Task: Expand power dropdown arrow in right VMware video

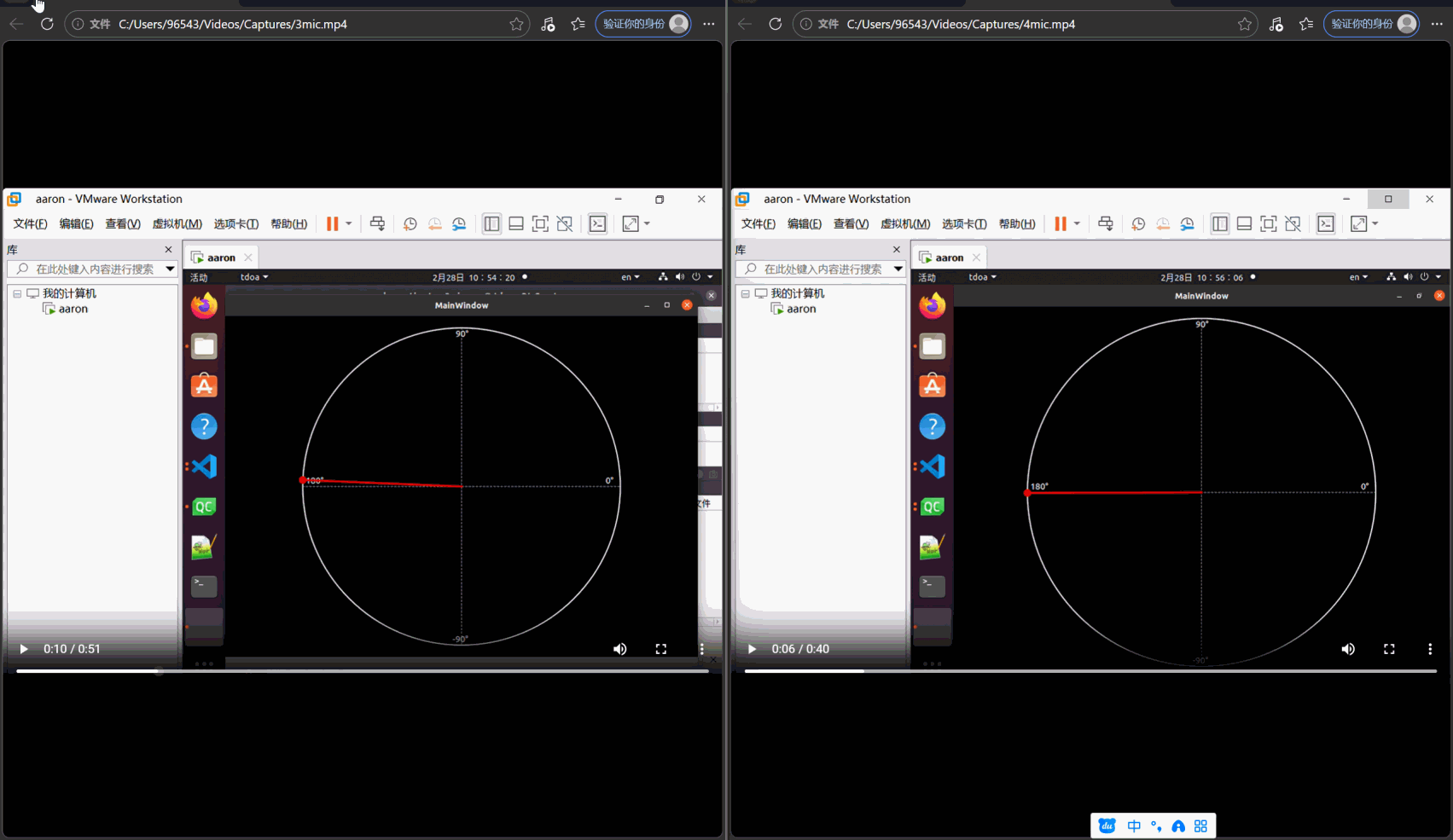Action: click(x=1077, y=223)
